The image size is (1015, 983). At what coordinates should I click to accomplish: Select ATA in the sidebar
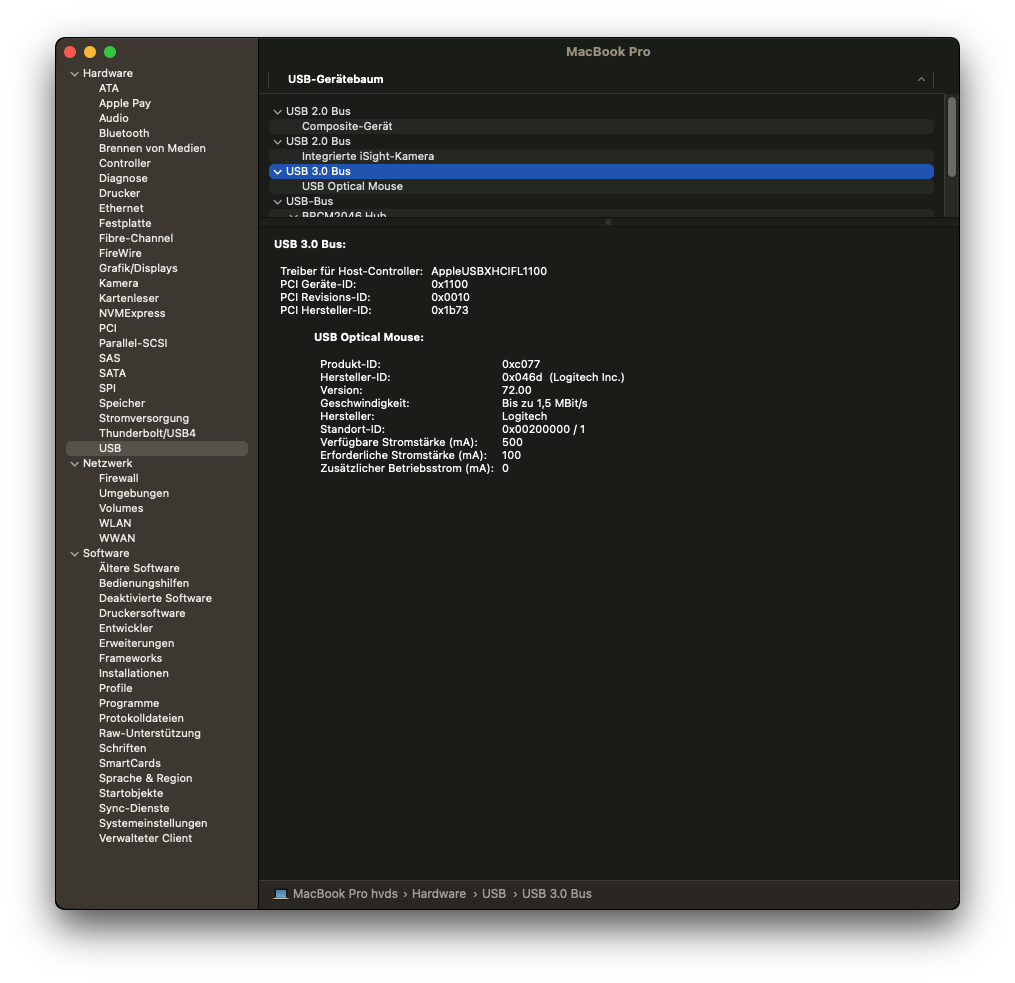point(109,88)
